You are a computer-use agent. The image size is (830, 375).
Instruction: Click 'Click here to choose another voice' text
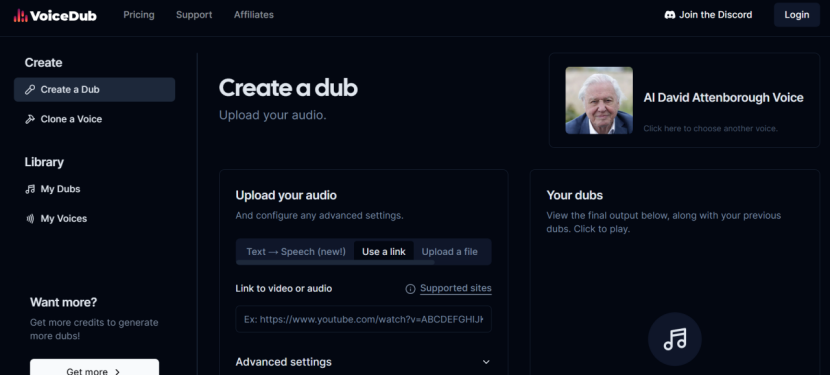tap(710, 129)
